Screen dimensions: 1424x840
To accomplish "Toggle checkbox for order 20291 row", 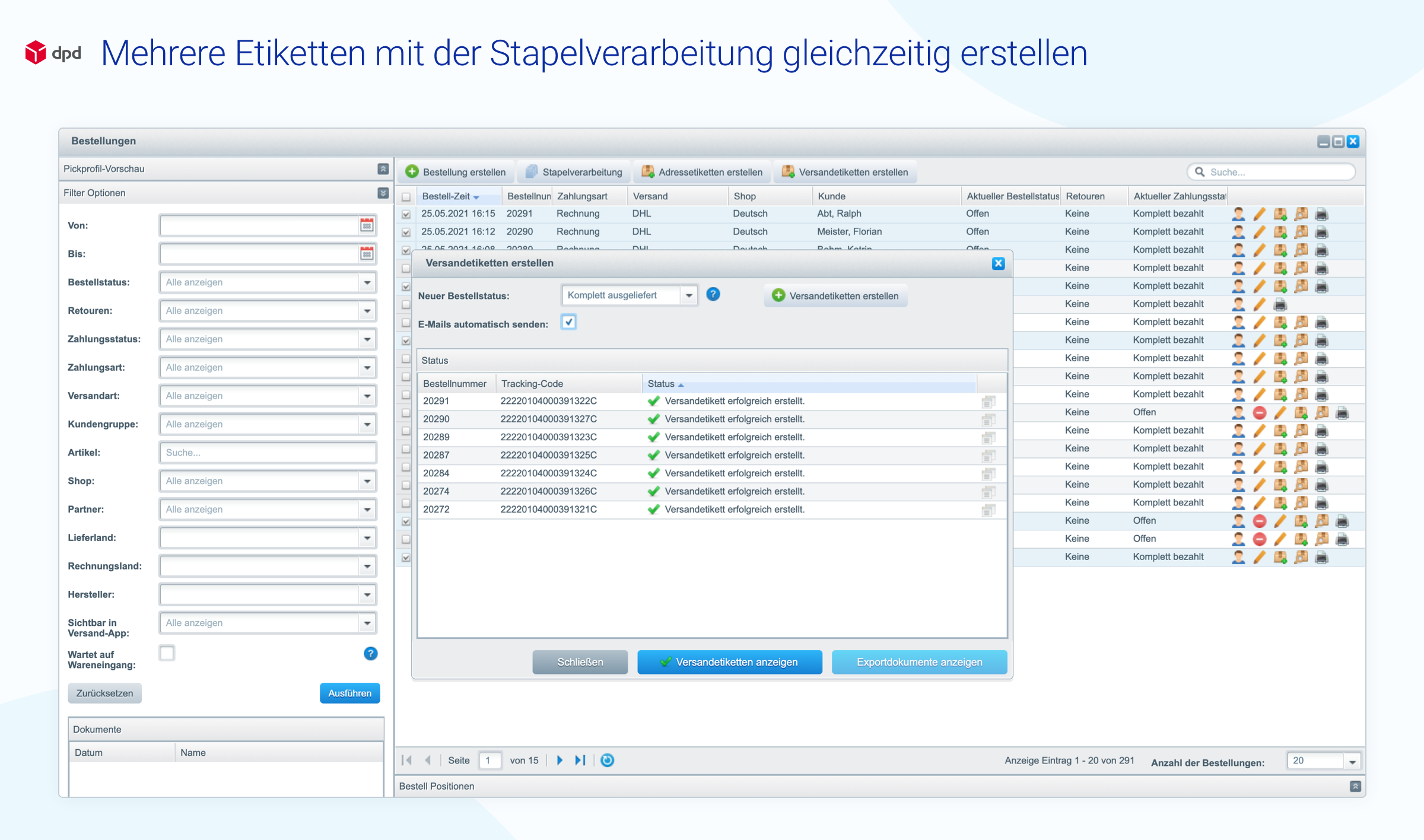I will 406,214.
